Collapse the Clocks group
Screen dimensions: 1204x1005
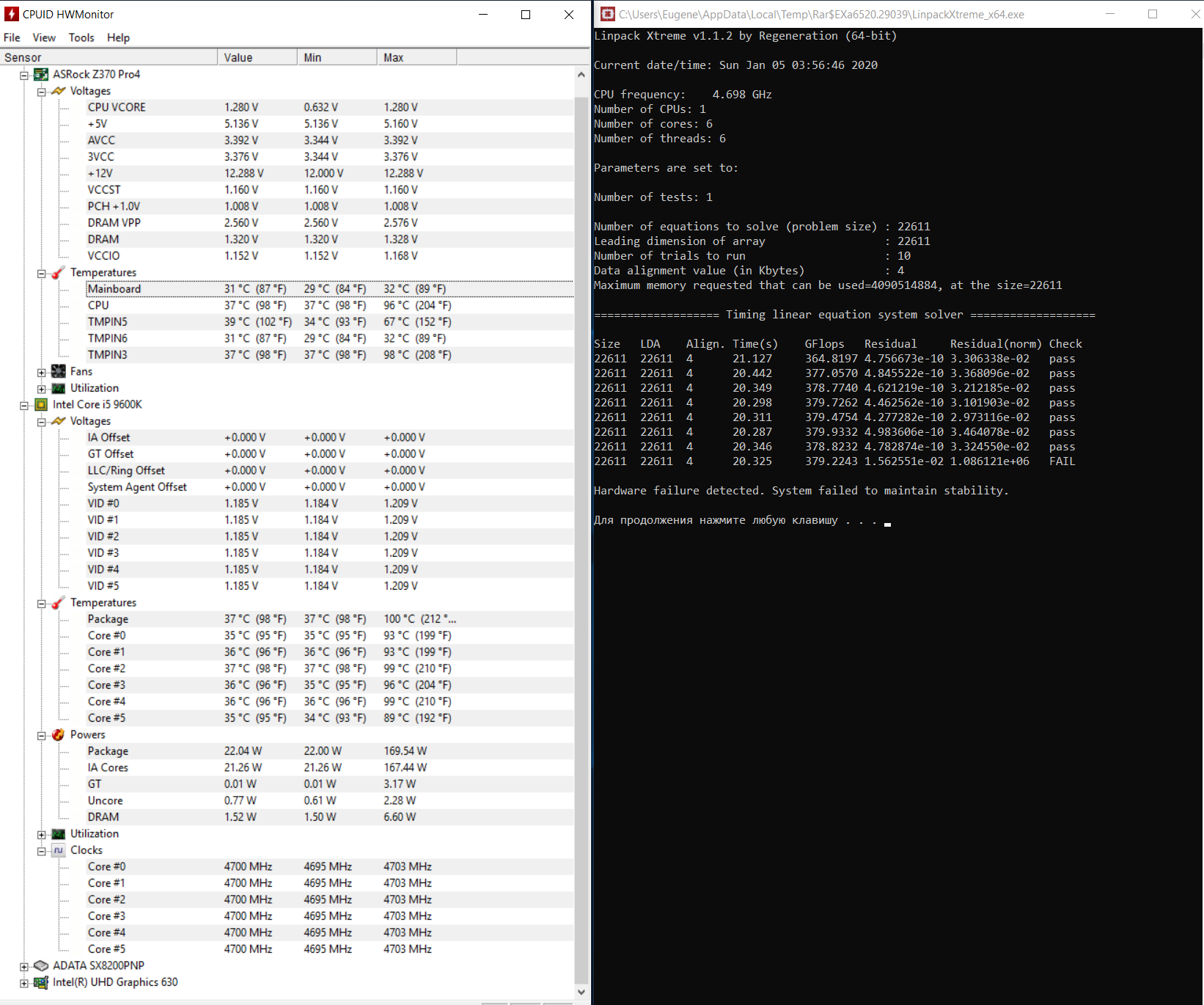42,851
